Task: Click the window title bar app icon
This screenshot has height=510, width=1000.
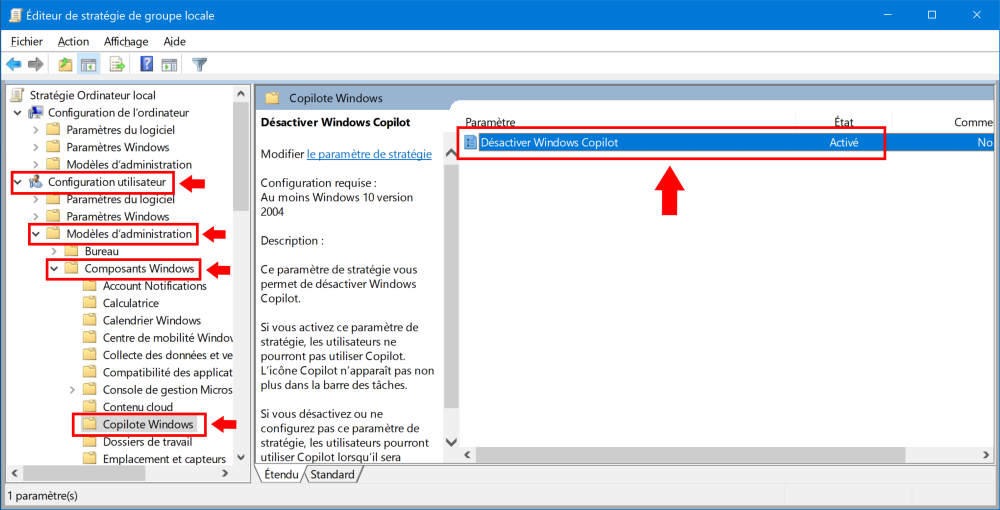Action: (17, 15)
